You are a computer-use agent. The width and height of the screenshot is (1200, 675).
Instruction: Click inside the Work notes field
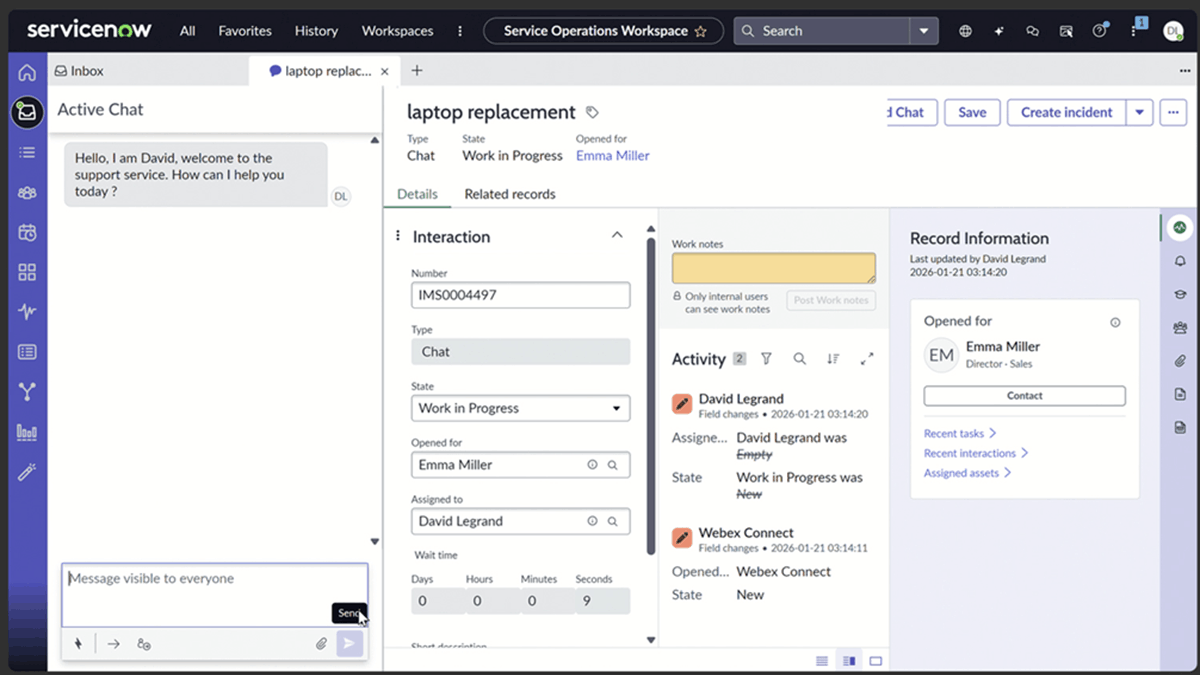(773, 268)
